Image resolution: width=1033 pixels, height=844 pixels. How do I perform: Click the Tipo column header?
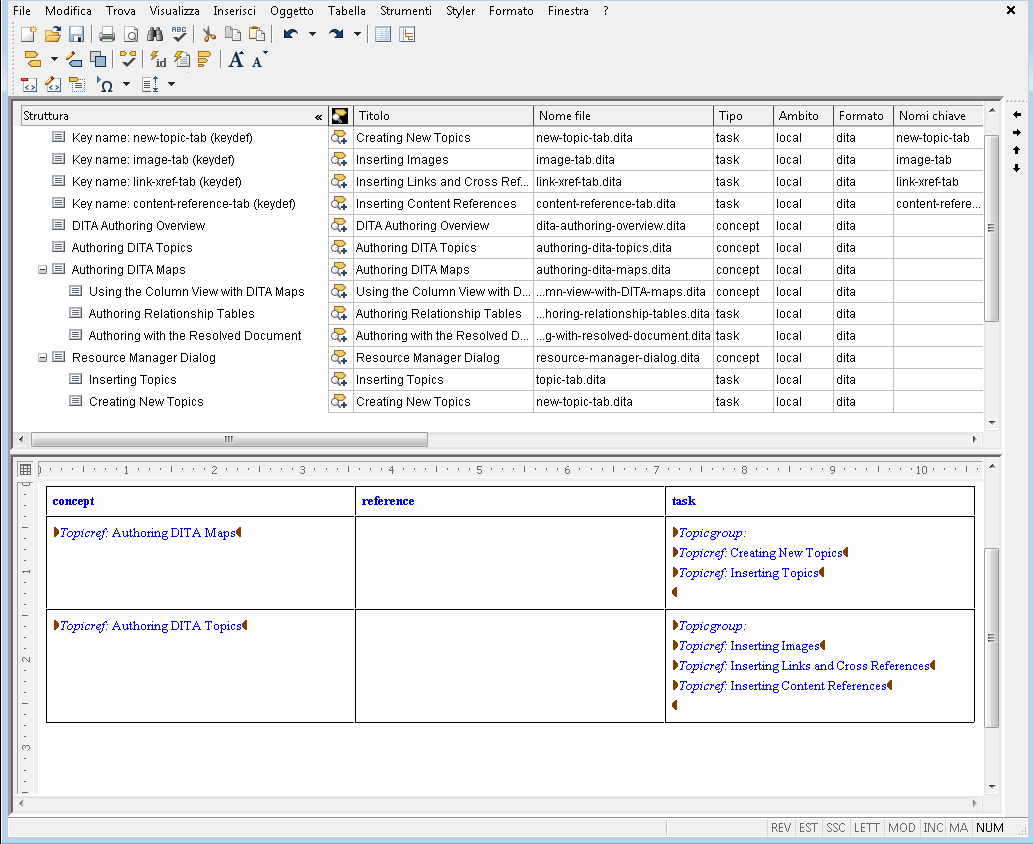click(x=743, y=116)
